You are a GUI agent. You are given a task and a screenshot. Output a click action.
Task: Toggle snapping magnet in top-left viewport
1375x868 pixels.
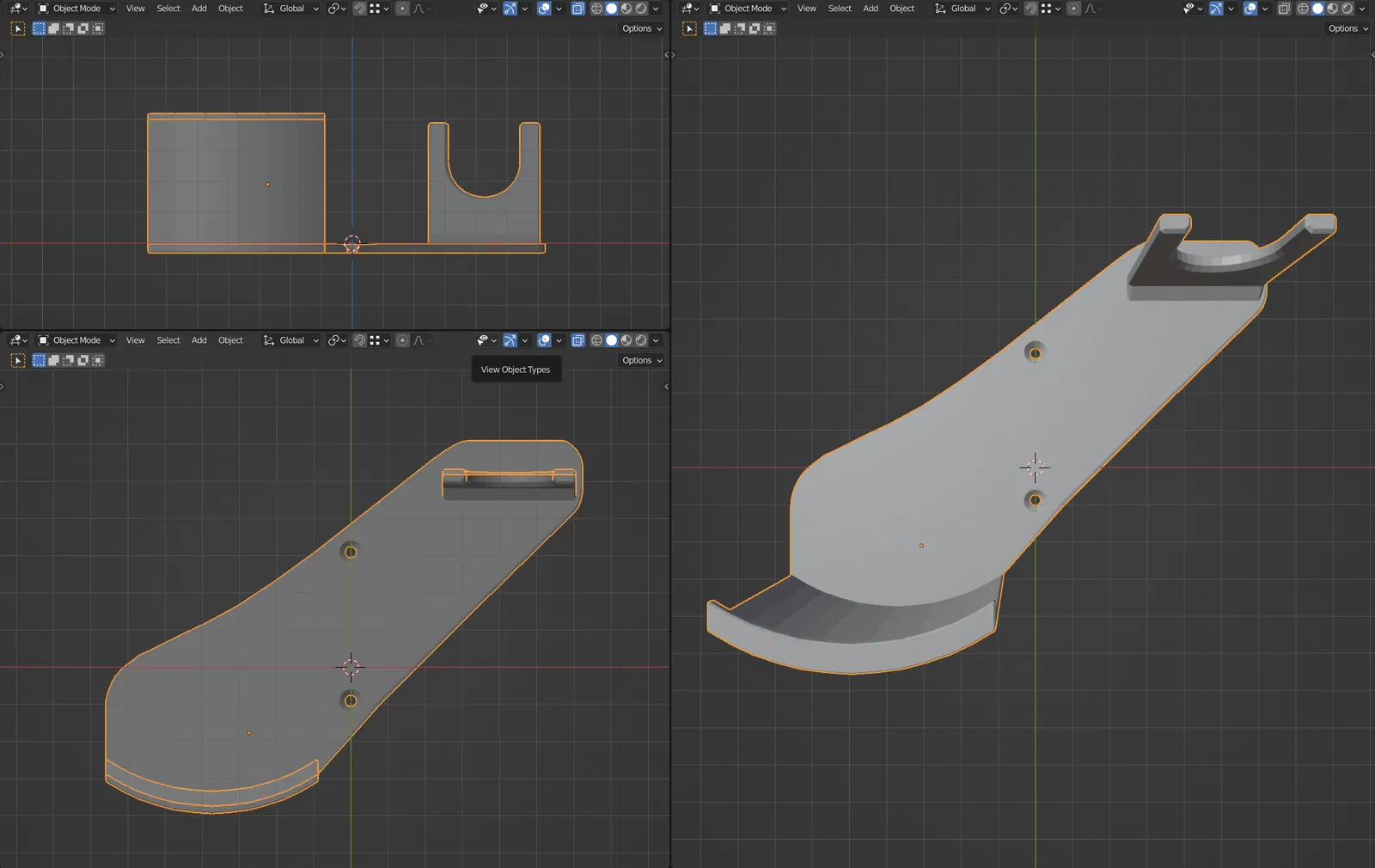[359, 9]
